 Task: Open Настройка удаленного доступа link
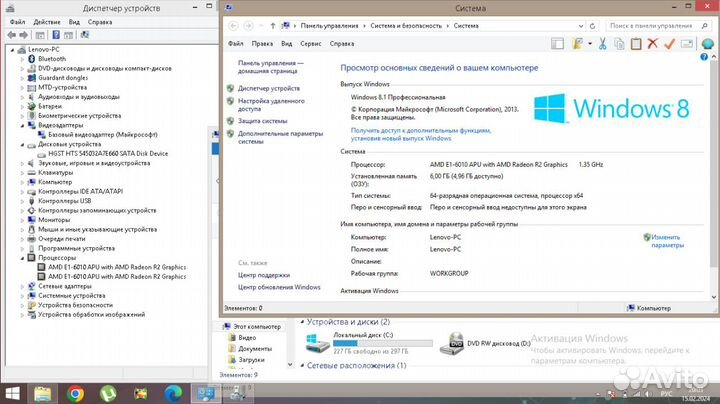271,105
